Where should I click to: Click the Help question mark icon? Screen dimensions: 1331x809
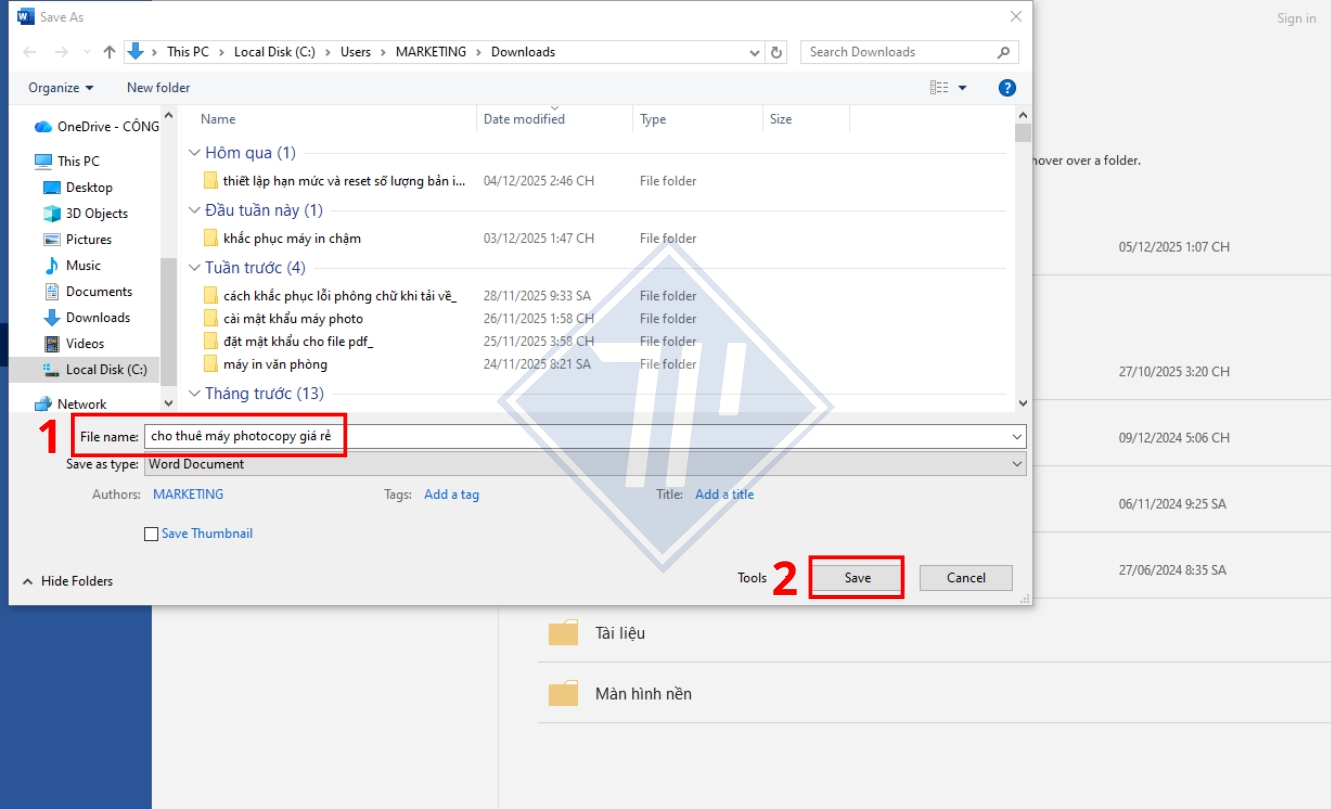(x=1007, y=88)
